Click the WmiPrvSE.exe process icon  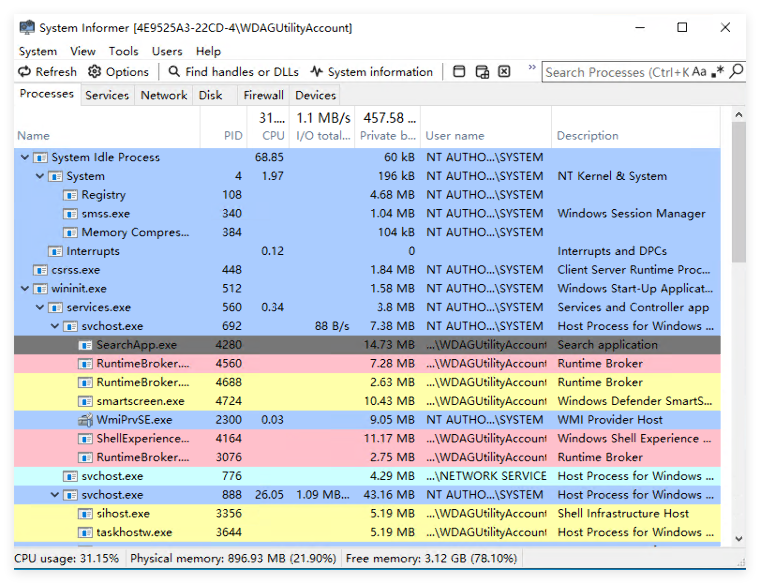pyautogui.click(x=85, y=420)
